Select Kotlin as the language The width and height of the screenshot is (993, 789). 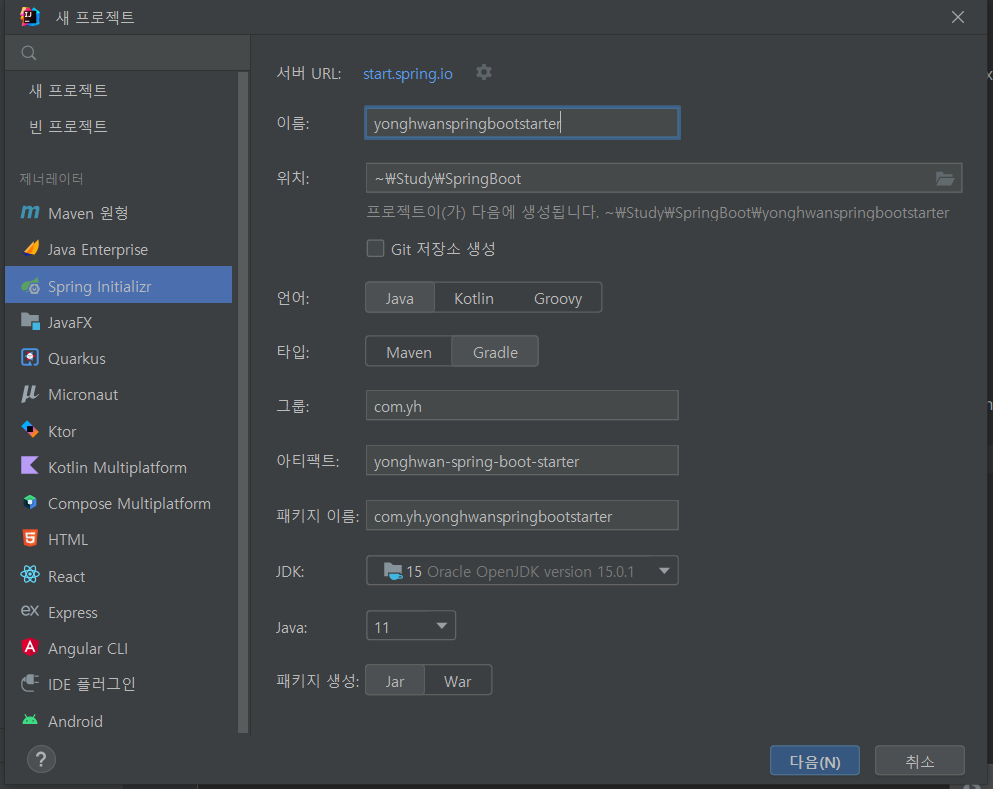point(474,298)
